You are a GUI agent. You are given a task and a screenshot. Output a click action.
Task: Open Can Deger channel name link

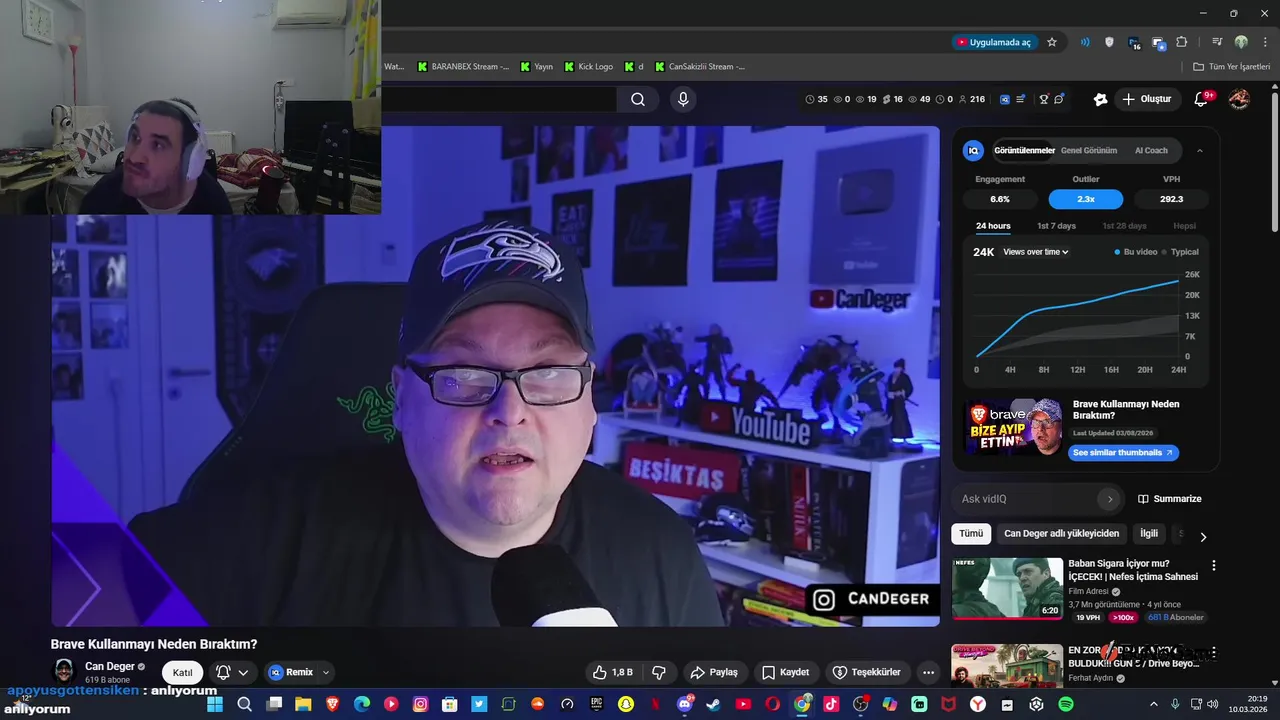(110, 666)
